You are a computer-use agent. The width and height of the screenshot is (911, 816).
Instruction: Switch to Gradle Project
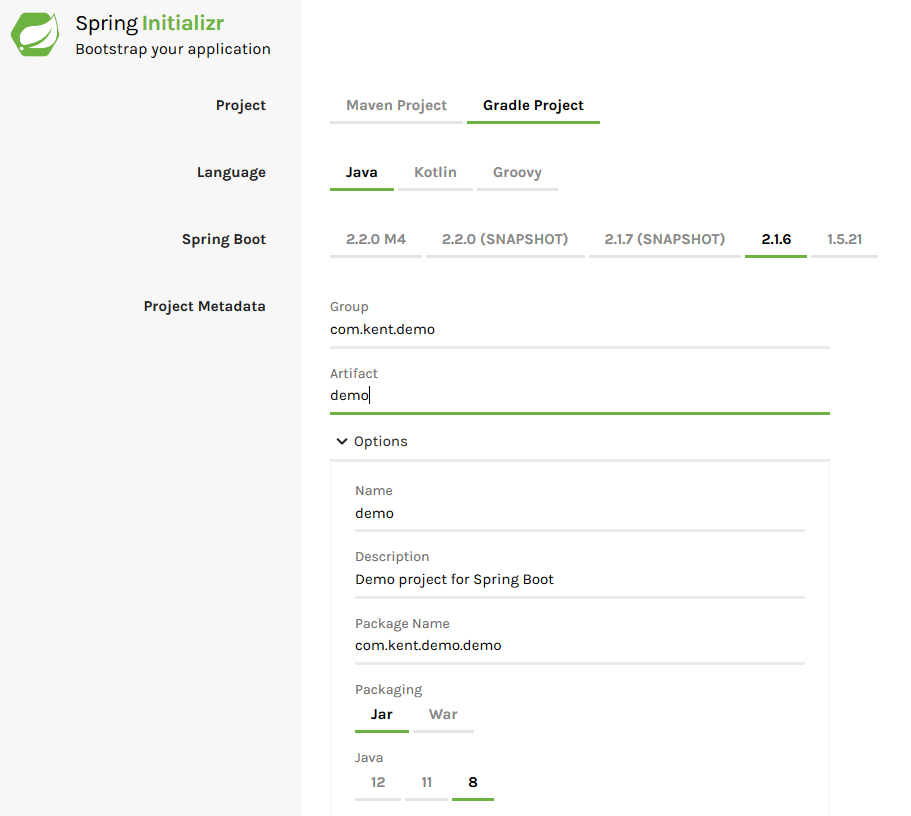point(533,105)
